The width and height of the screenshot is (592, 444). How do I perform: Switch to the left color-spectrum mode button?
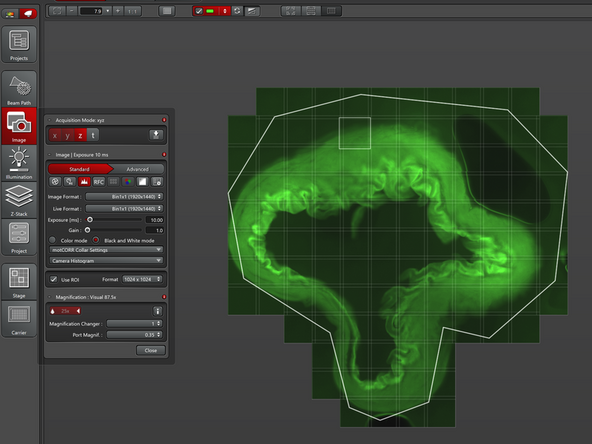pyautogui.click(x=10, y=14)
